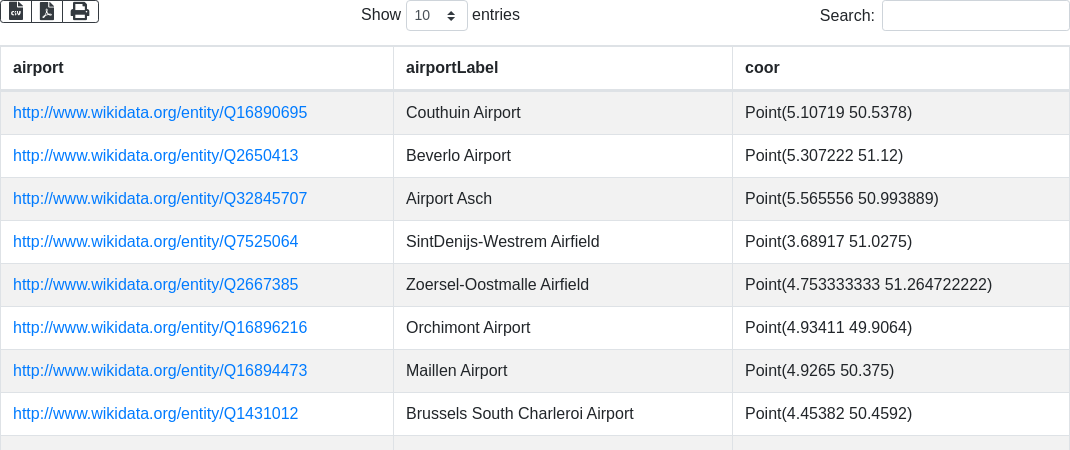
Task: Open Wikidata link Q16894473
Action: tap(160, 371)
